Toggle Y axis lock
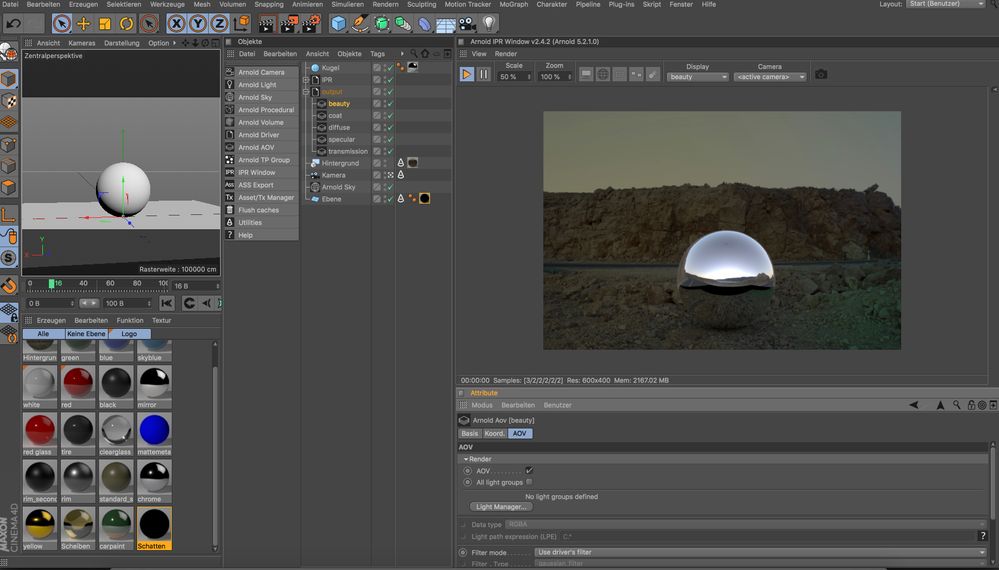 point(198,24)
